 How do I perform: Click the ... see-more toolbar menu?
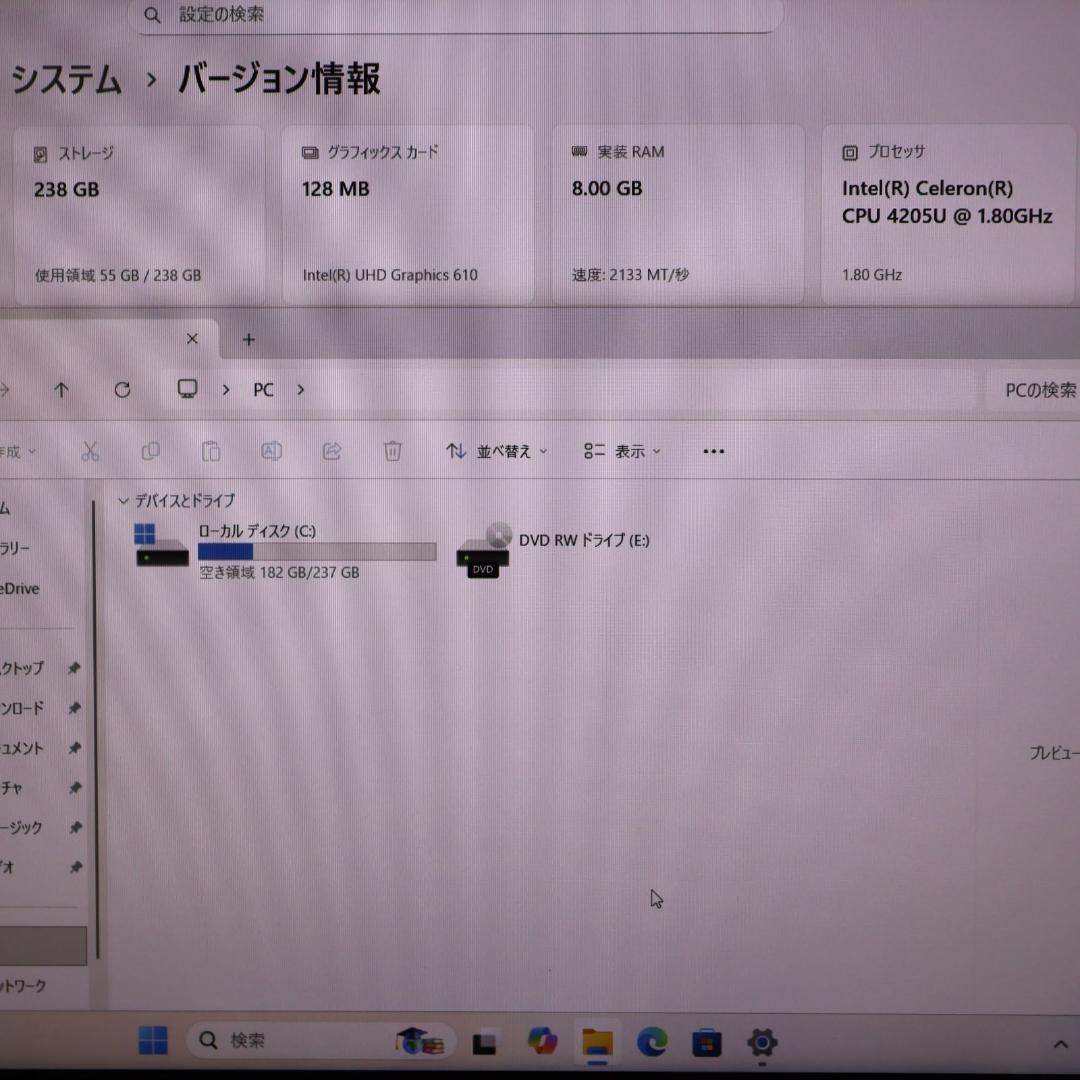click(713, 451)
